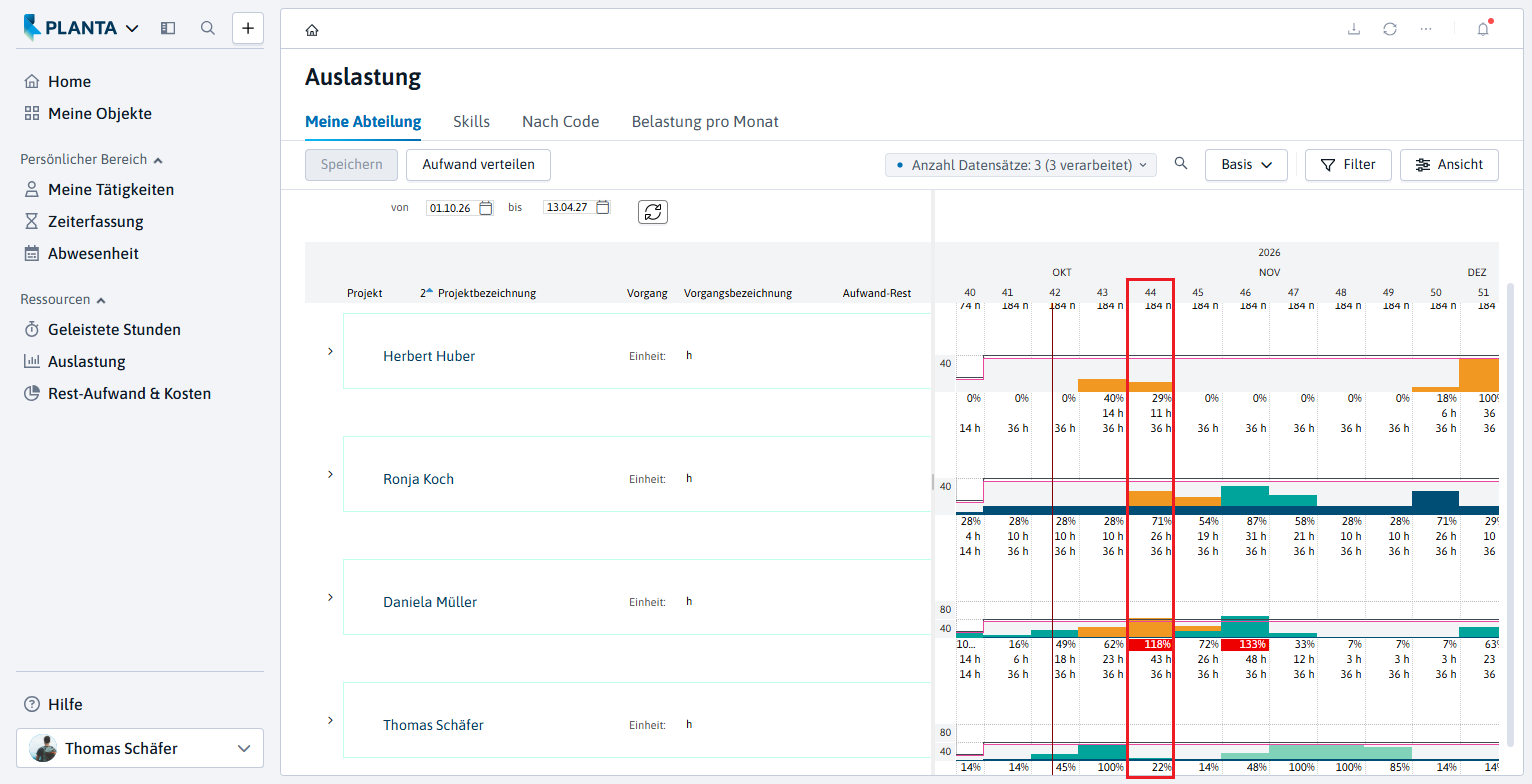Open the Basis dropdown

[x=1246, y=165]
